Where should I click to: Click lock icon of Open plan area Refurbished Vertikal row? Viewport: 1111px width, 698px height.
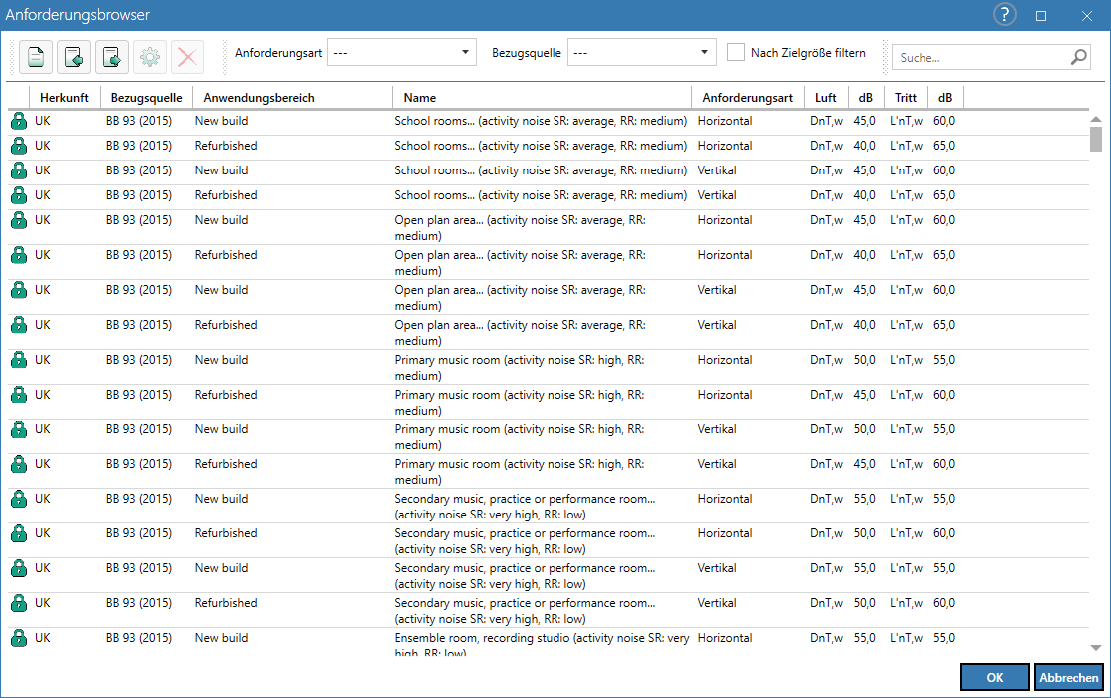(19, 325)
